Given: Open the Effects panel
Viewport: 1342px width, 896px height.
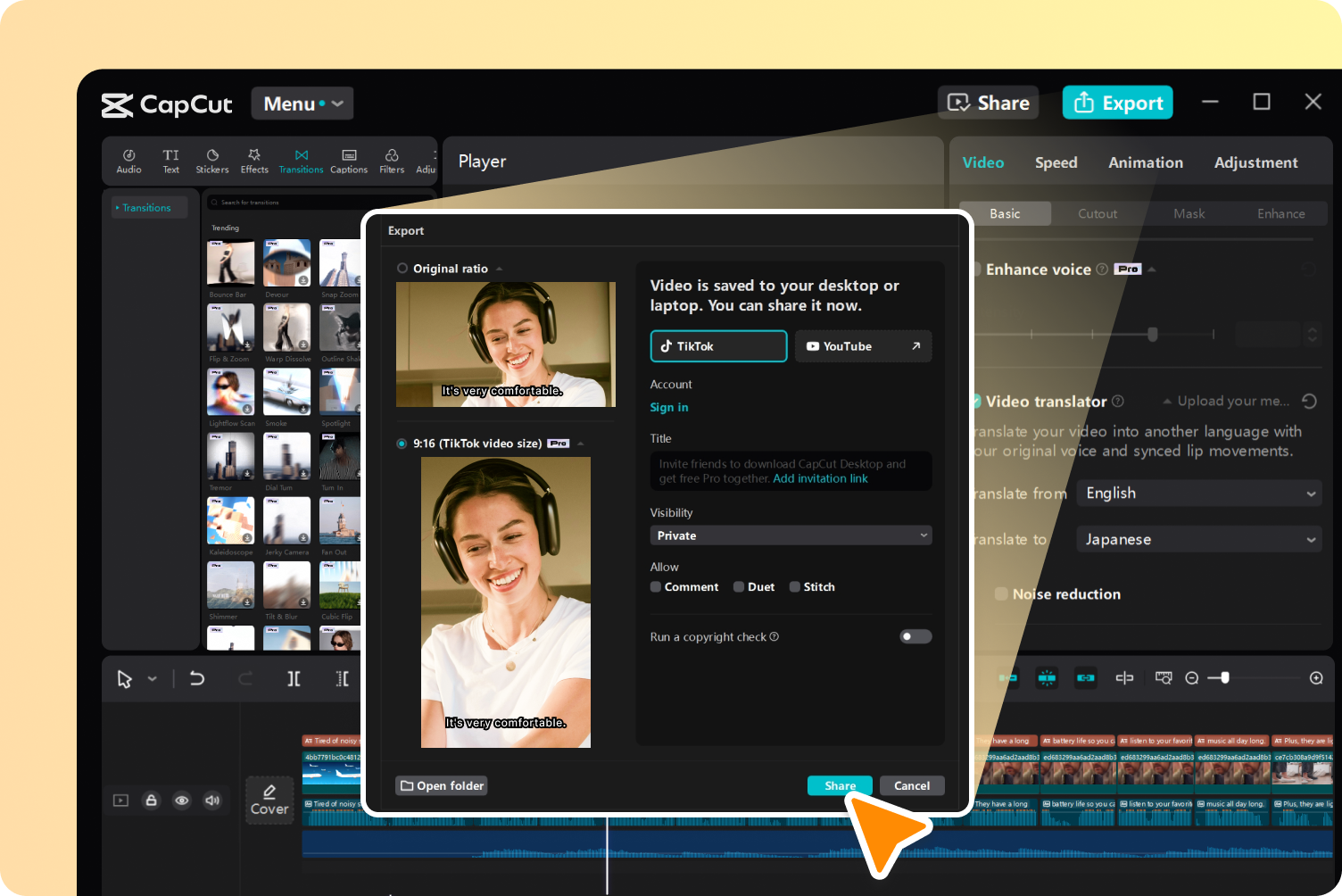Looking at the screenshot, I should [x=254, y=161].
